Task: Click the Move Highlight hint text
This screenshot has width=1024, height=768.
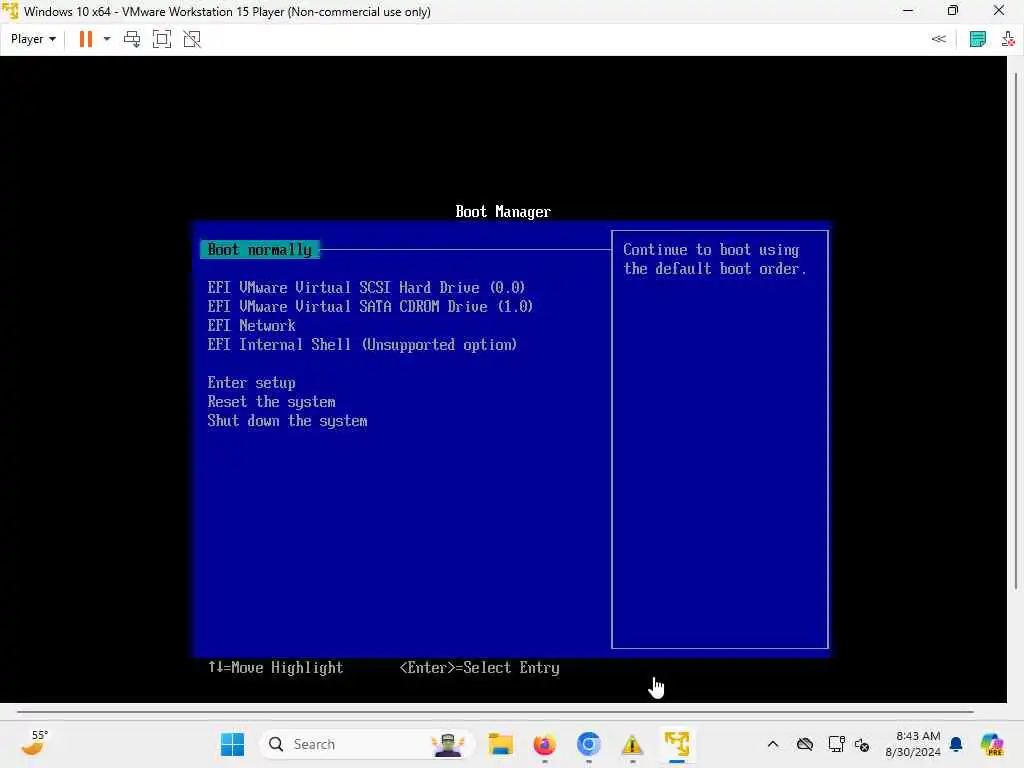Action: click(x=276, y=667)
